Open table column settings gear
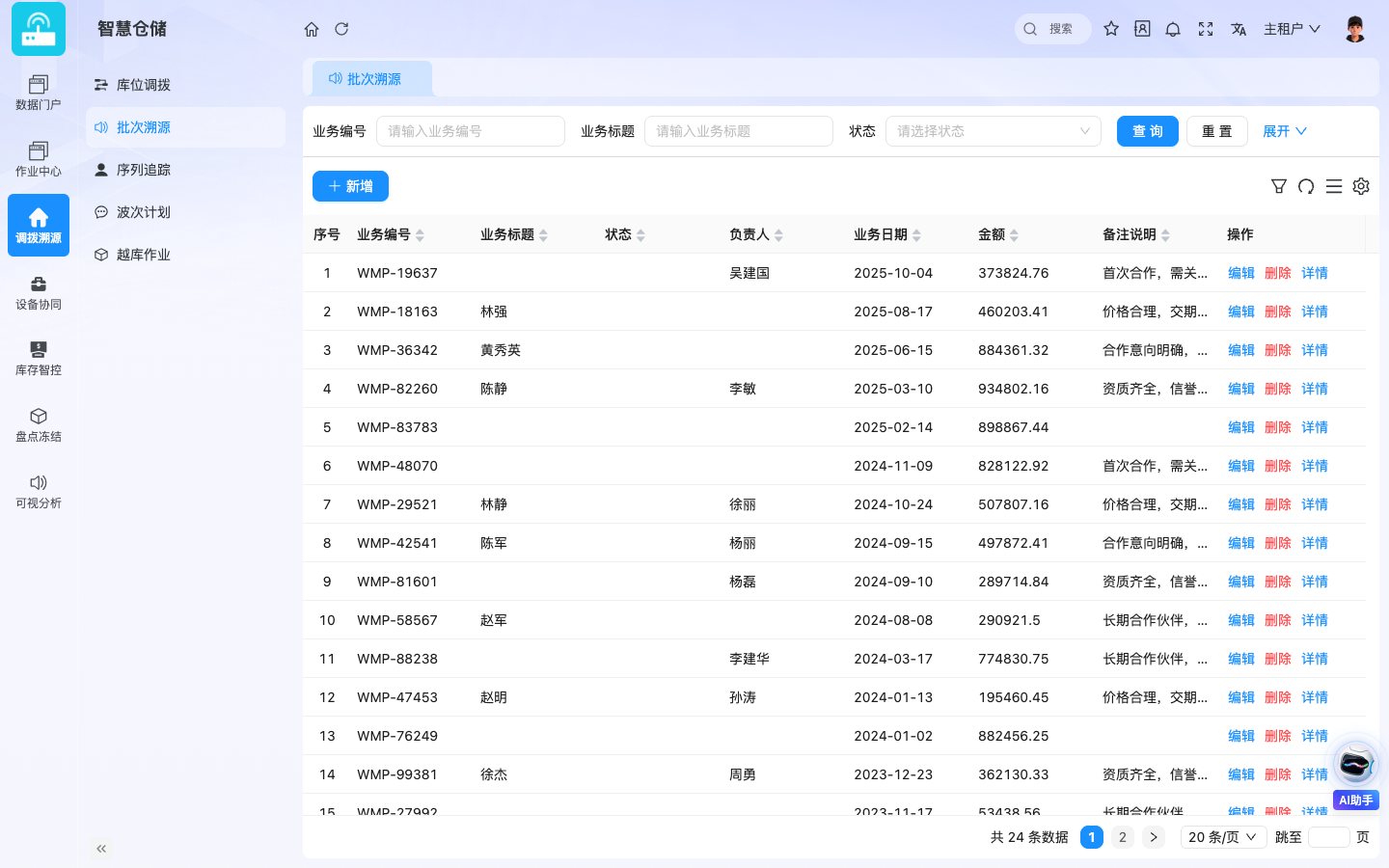Image resolution: width=1389 pixels, height=868 pixels. pyautogui.click(x=1361, y=186)
